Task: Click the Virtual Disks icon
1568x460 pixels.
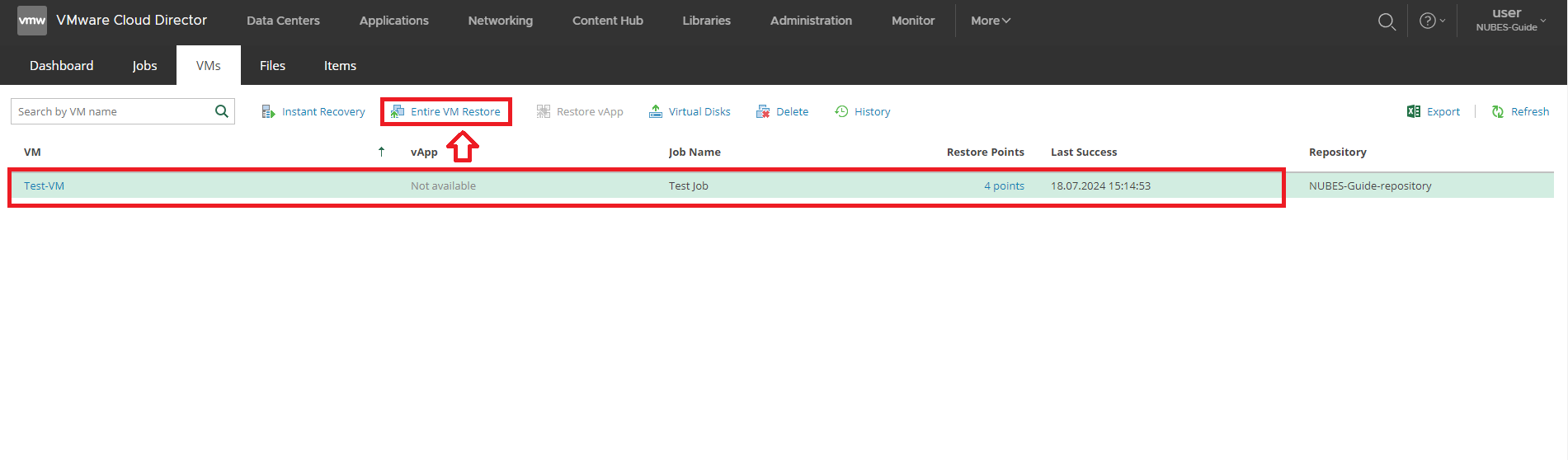Action: 656,111
